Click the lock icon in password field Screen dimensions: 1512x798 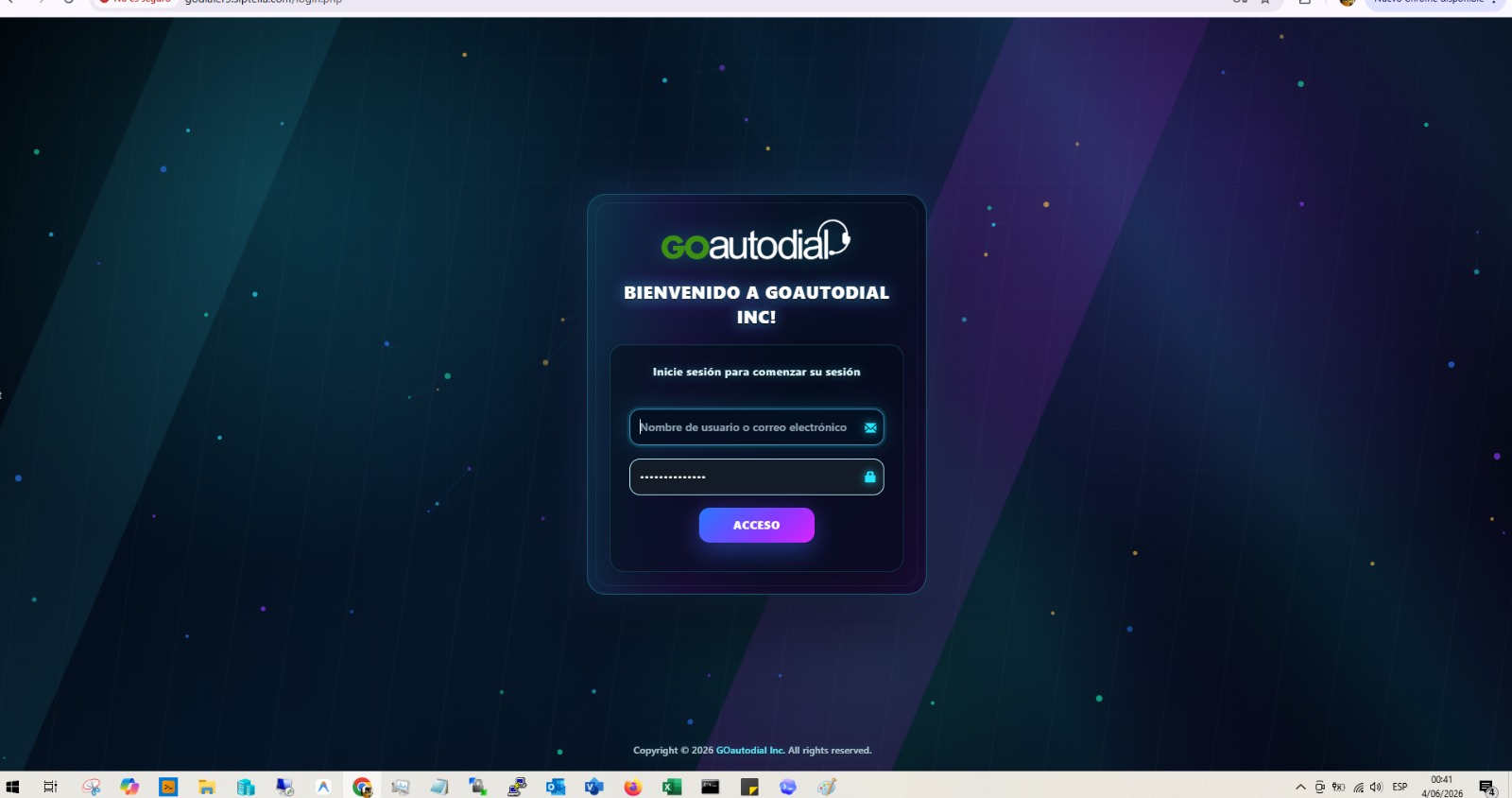pyautogui.click(x=870, y=477)
